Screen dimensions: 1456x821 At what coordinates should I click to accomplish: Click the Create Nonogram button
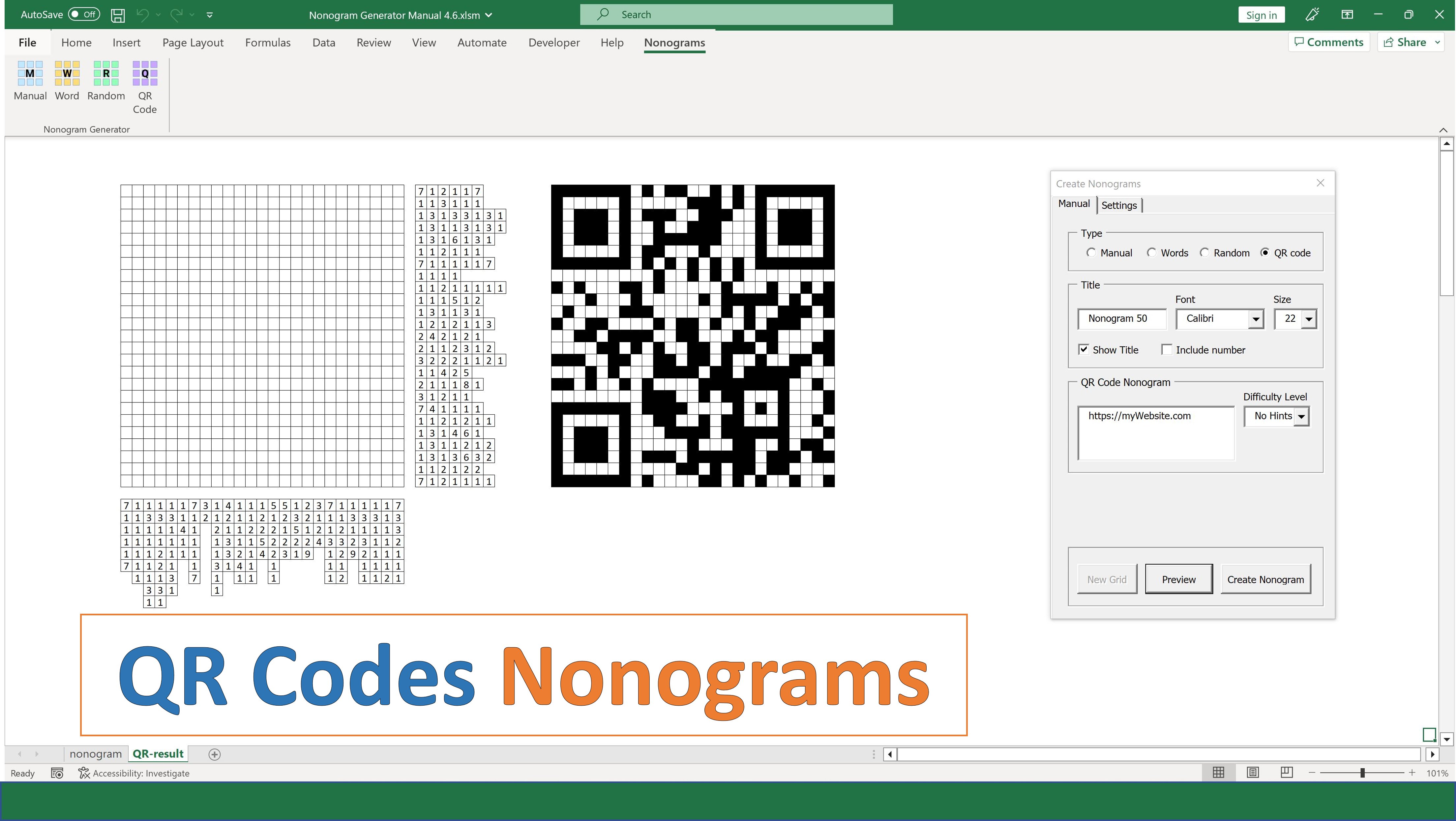pos(1265,579)
